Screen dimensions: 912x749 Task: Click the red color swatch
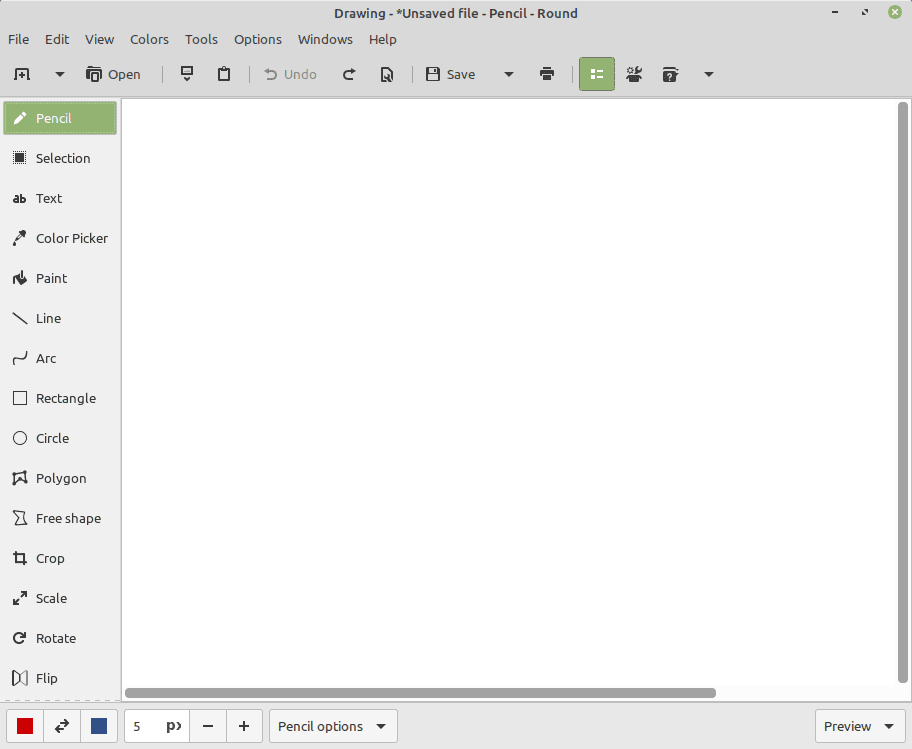tap(25, 726)
